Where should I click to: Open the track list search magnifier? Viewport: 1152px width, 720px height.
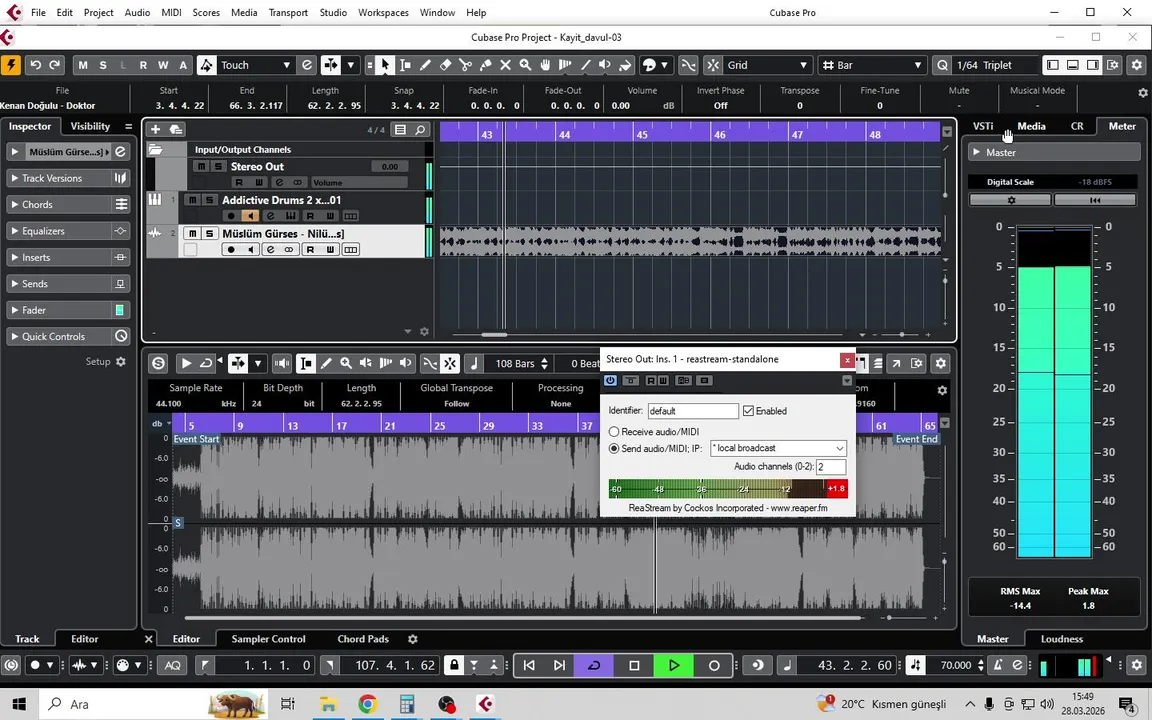pyautogui.click(x=420, y=129)
